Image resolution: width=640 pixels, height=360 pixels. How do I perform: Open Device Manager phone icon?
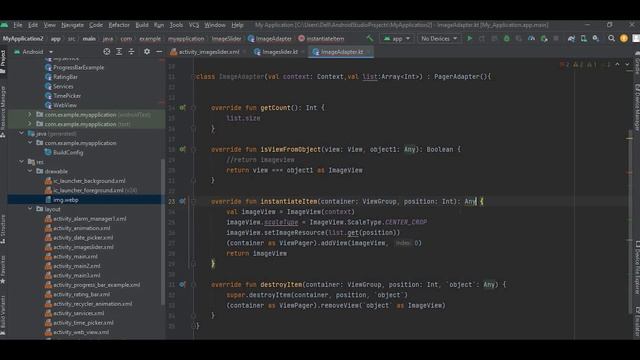click(x=584, y=38)
